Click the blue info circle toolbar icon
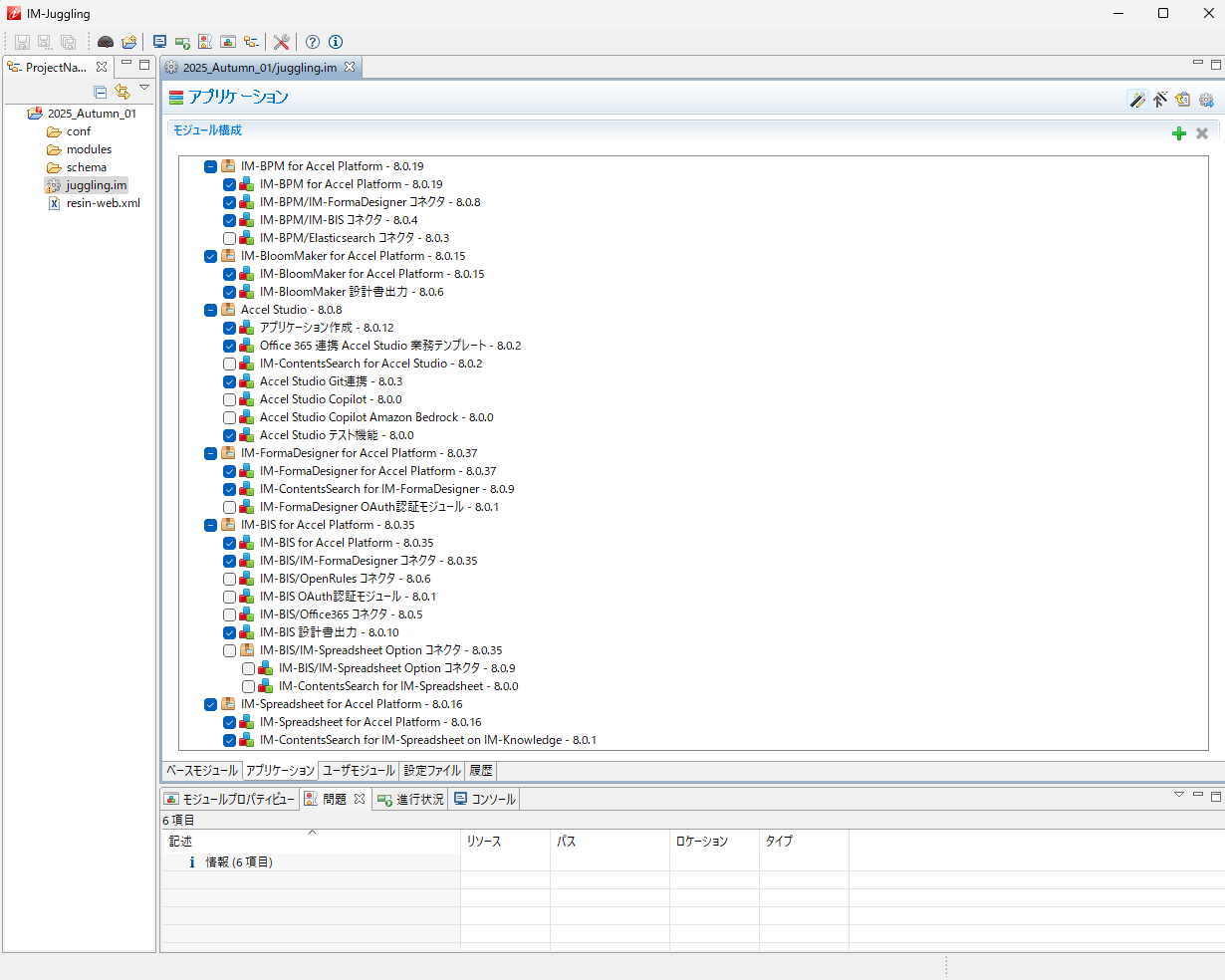The image size is (1225, 980). point(336,42)
